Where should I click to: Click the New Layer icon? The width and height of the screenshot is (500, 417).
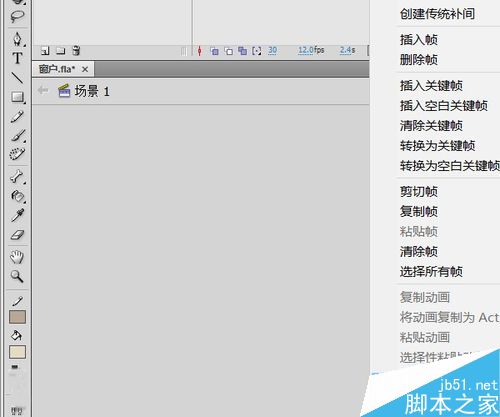pos(45,51)
